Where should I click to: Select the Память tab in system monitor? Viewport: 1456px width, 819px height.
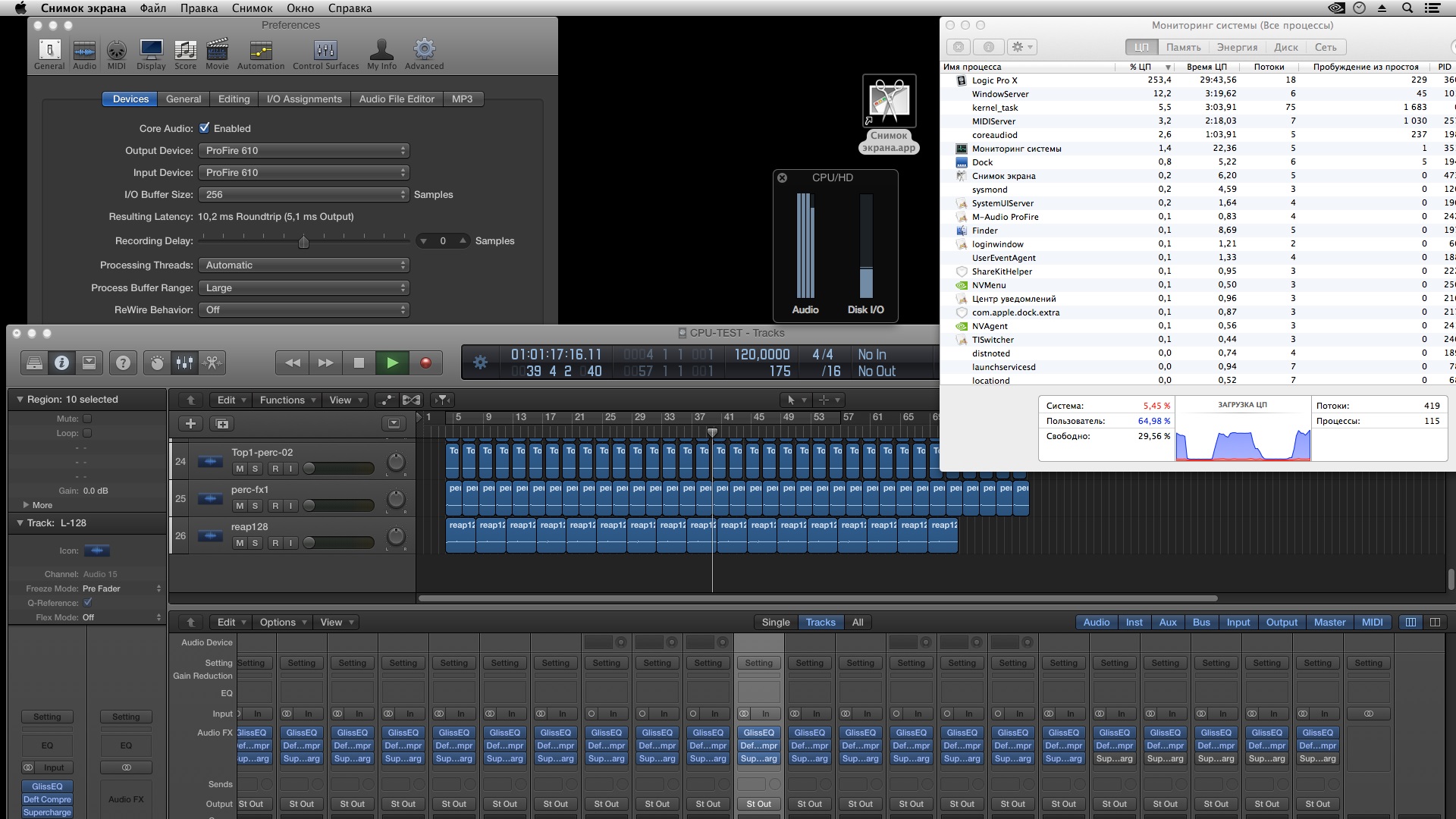tap(1183, 47)
